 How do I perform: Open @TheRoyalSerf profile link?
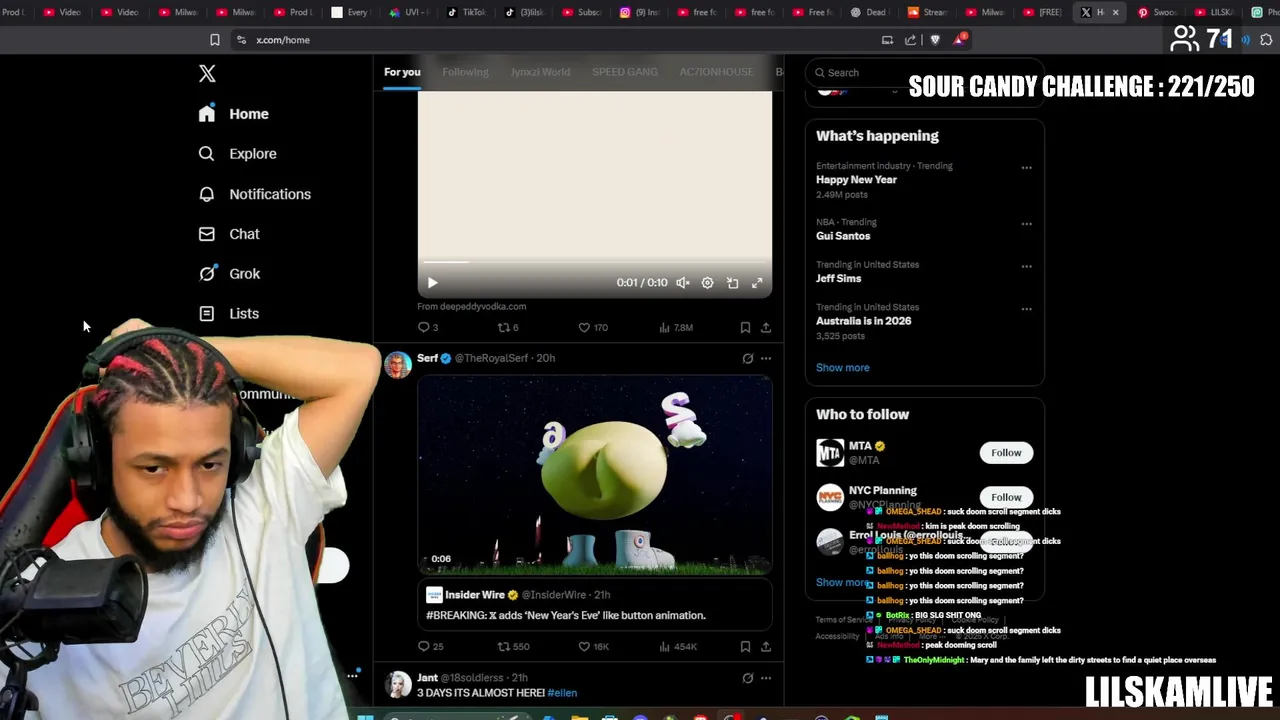click(x=491, y=358)
